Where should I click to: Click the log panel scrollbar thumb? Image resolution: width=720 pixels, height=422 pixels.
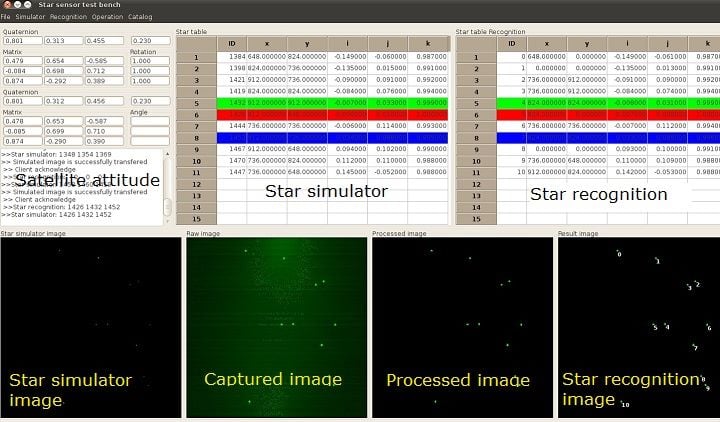(167, 206)
